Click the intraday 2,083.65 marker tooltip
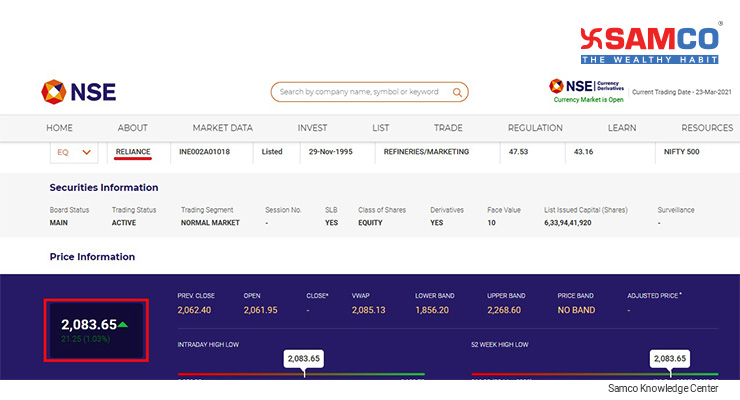 tap(303, 358)
